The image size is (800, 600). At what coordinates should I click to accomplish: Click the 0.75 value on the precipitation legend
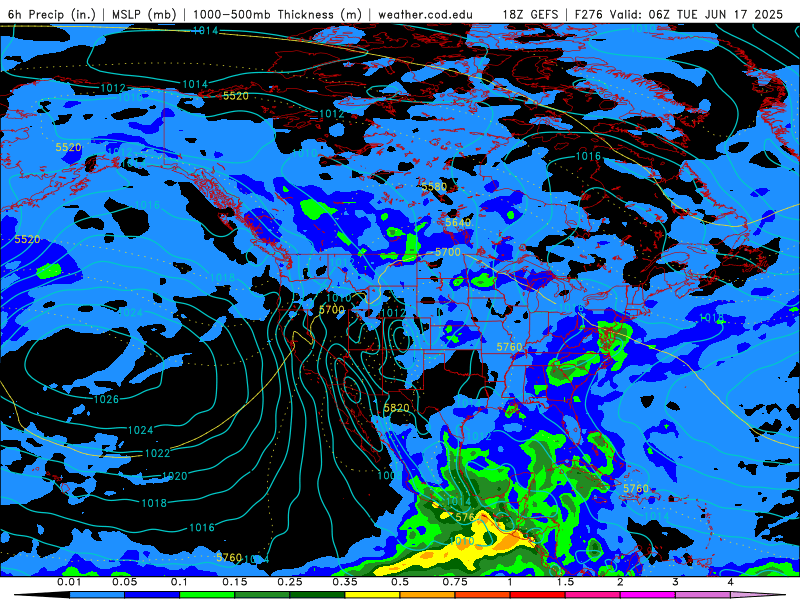click(x=455, y=582)
